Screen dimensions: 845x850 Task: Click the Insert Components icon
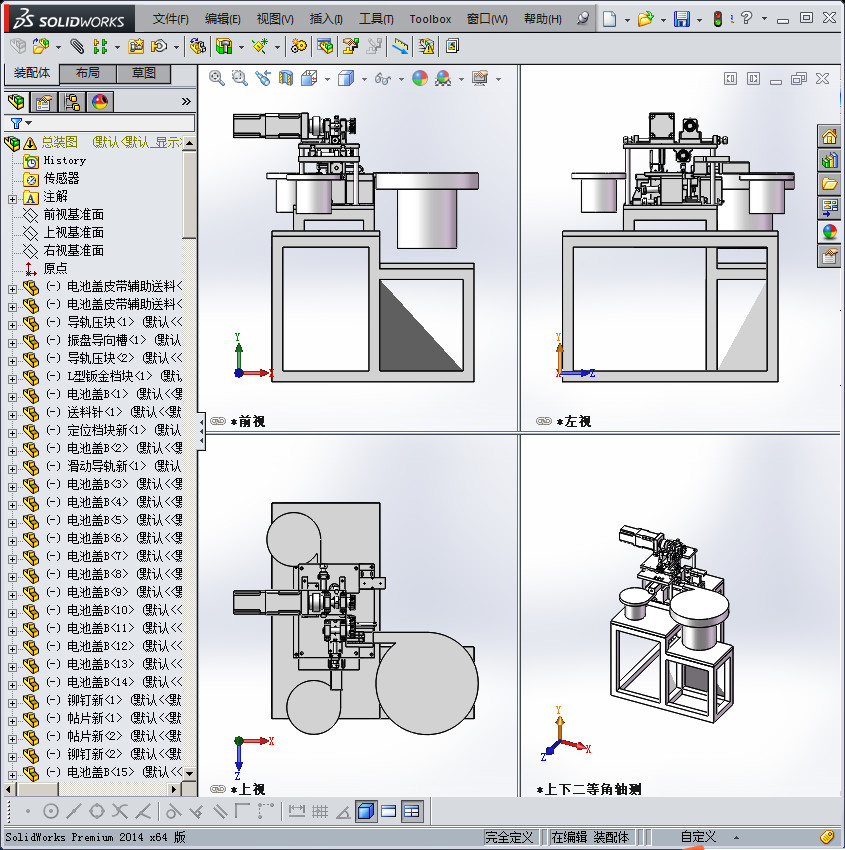(x=41, y=47)
